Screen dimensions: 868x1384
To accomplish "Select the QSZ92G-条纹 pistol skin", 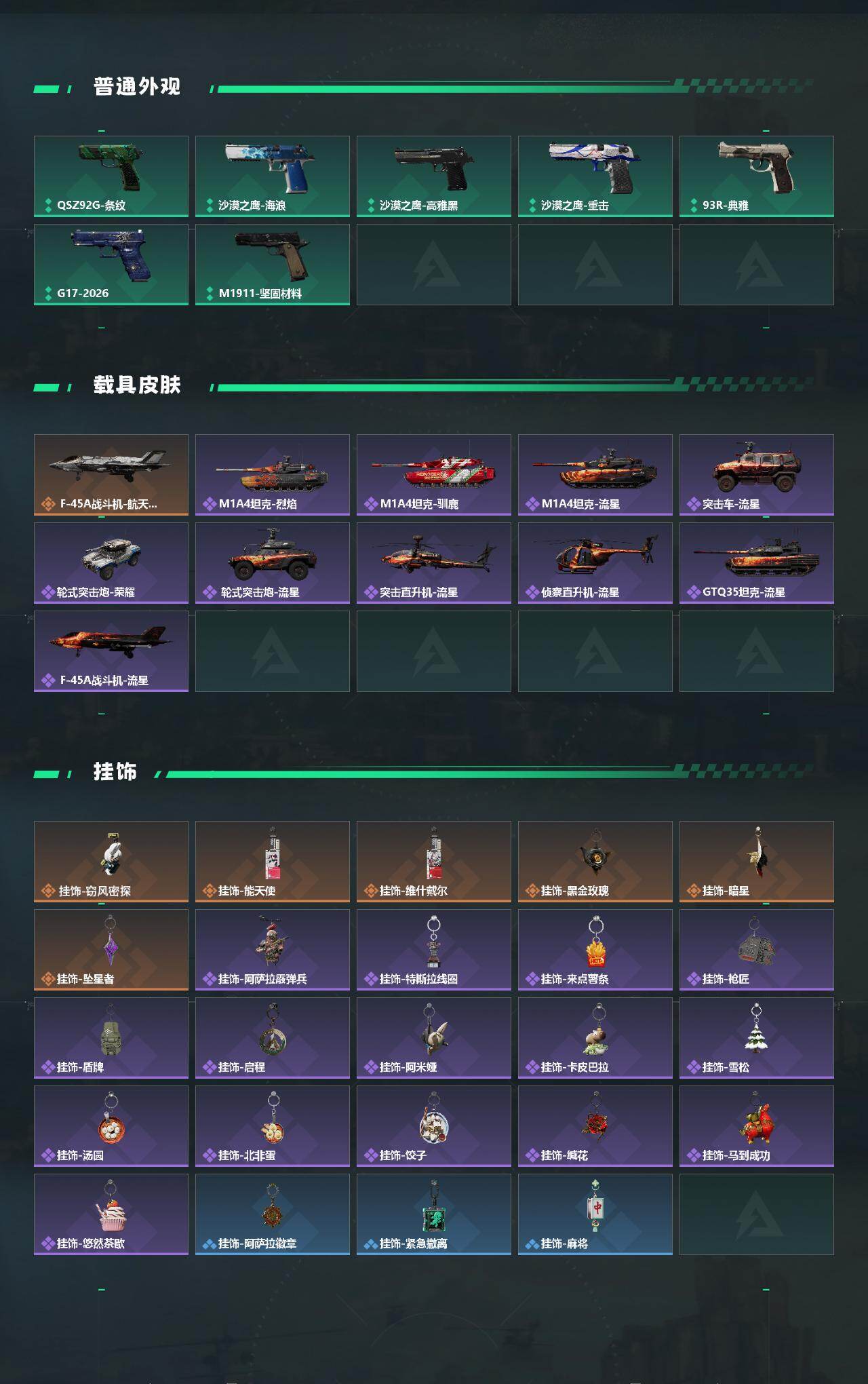I will click(x=111, y=176).
